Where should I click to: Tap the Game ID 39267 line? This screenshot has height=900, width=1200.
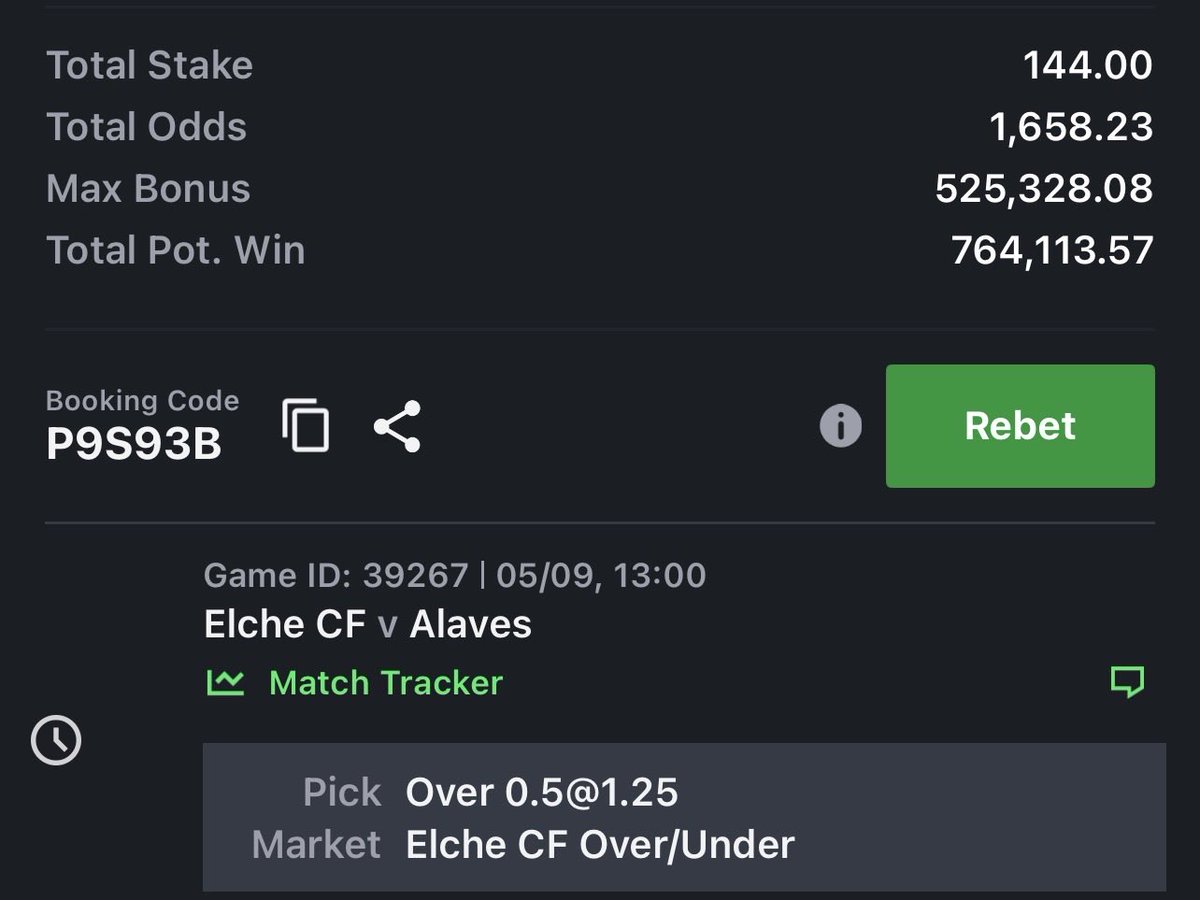click(455, 575)
